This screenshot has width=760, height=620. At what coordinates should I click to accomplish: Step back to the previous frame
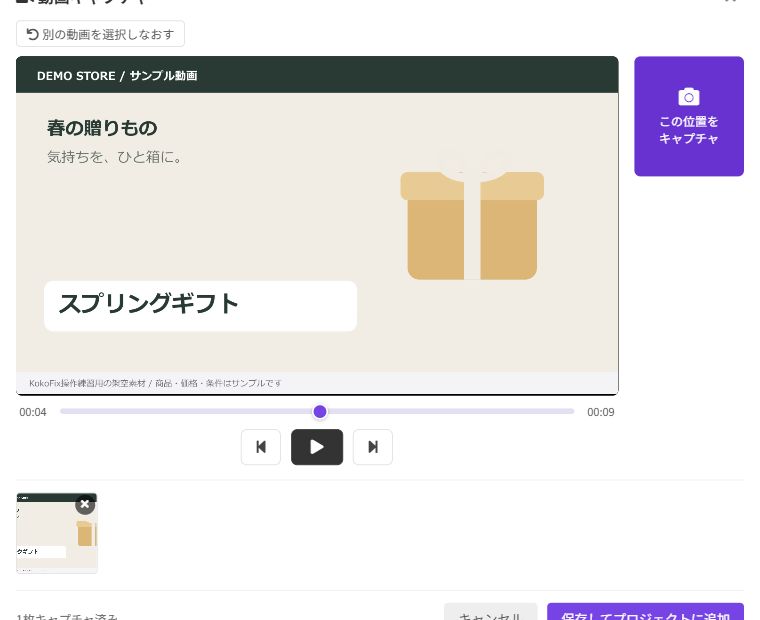click(261, 446)
